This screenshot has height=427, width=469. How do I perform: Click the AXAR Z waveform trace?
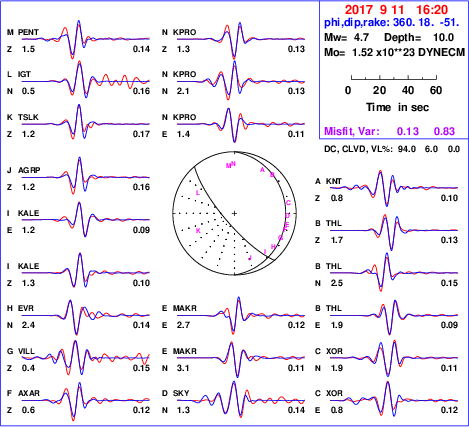(x=86, y=401)
